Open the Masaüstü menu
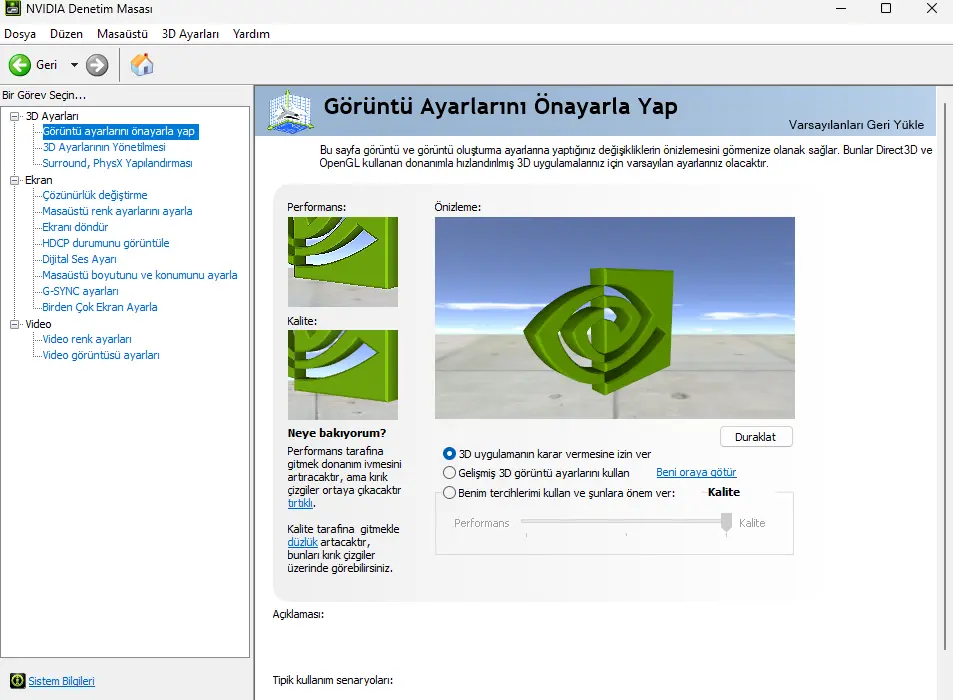Viewport: 953px width, 700px height. click(122, 34)
